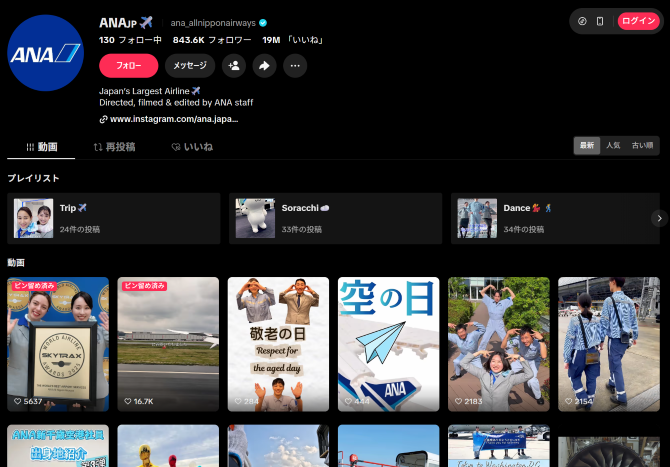Sort videos by 古い順 oldest

click(642, 145)
